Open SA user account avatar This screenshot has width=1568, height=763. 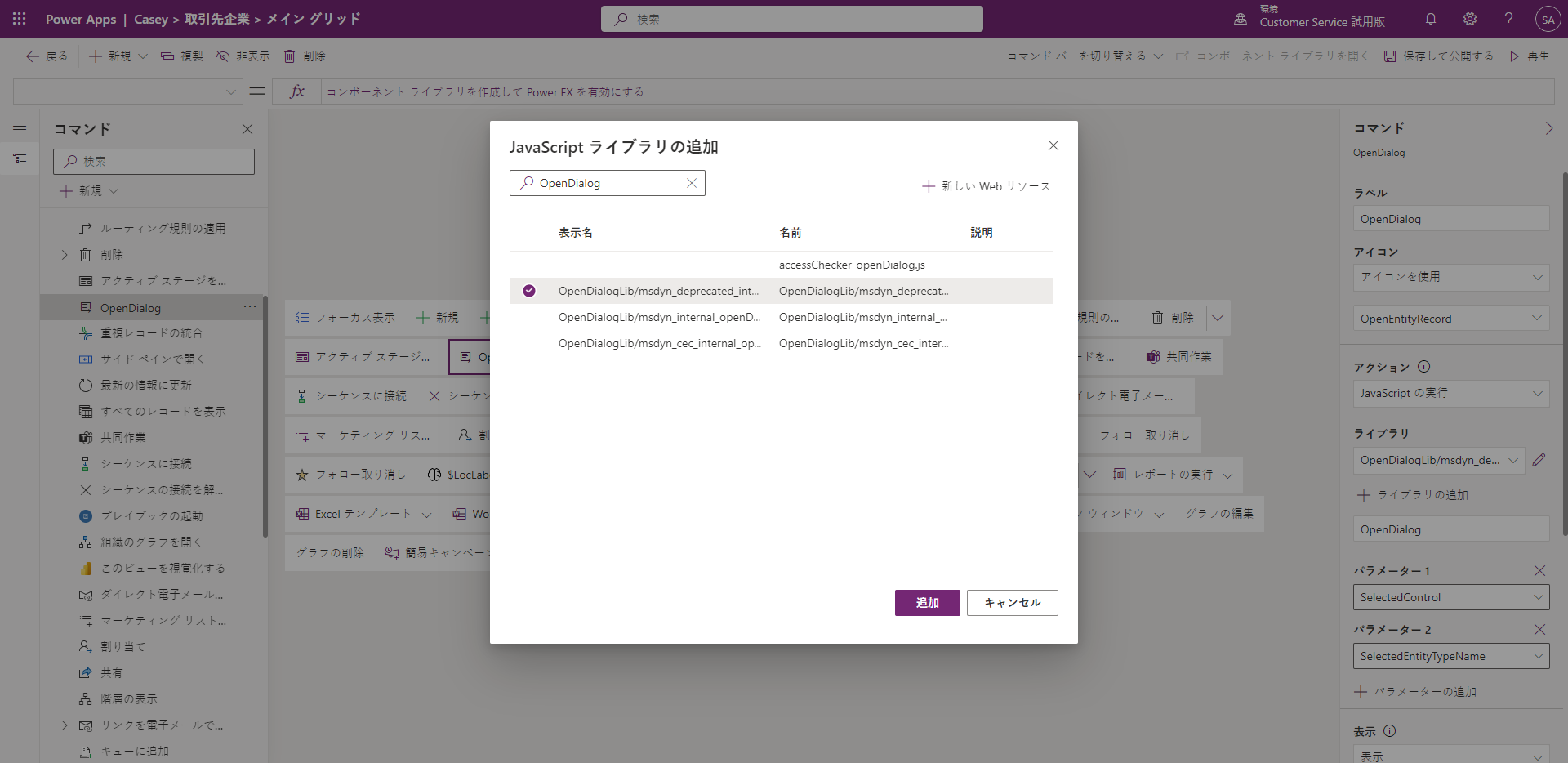click(x=1548, y=19)
